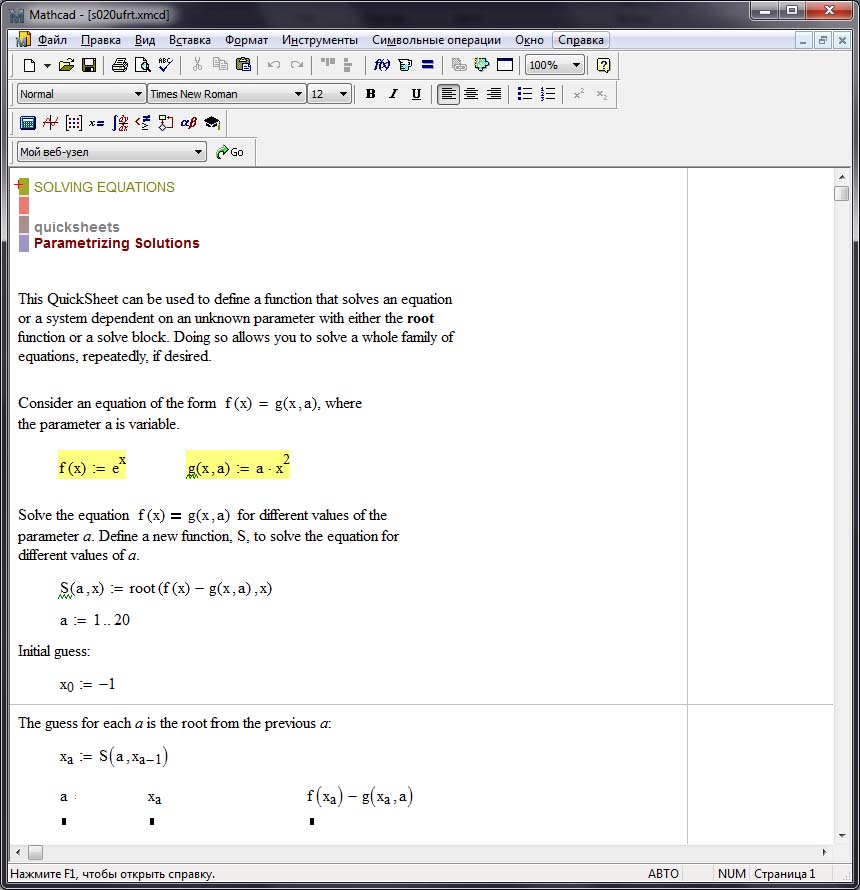Align regions vertically down

[348, 65]
